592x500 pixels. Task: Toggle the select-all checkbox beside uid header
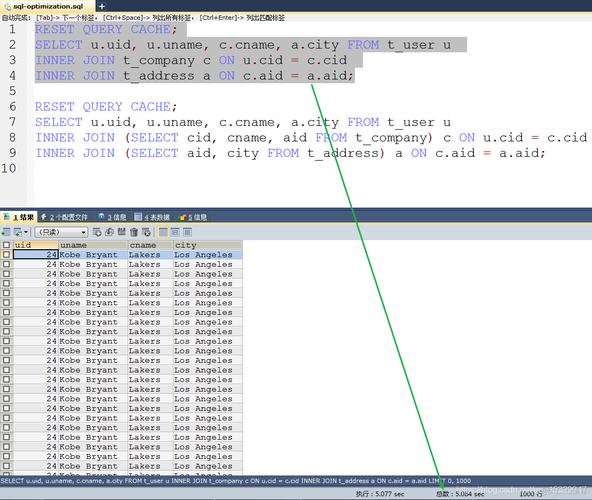click(6, 245)
